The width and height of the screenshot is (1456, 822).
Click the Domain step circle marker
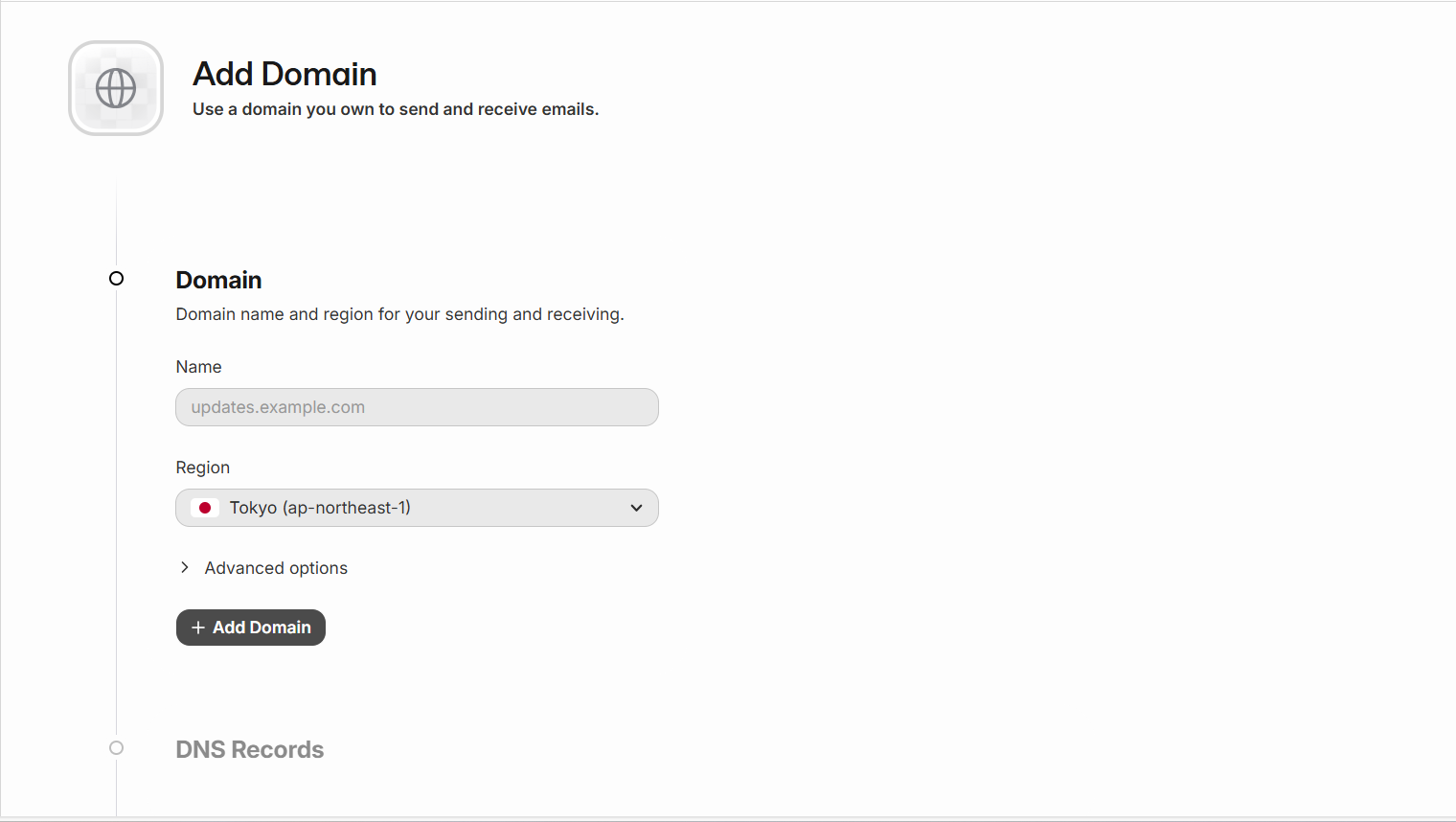[x=116, y=278]
